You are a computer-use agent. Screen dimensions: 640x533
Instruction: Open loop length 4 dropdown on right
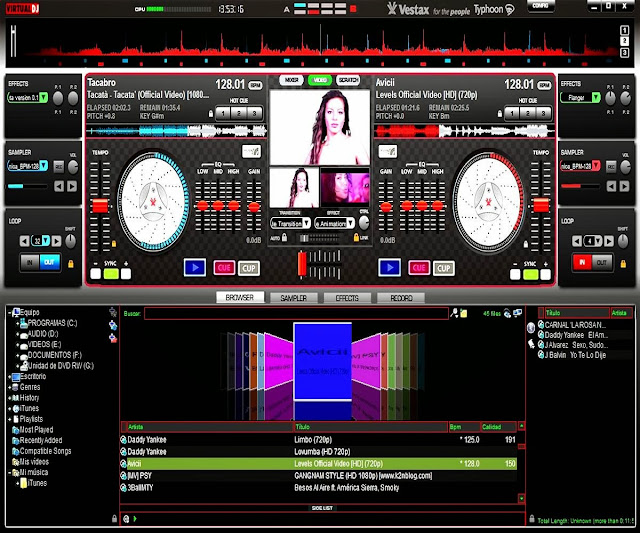(598, 241)
